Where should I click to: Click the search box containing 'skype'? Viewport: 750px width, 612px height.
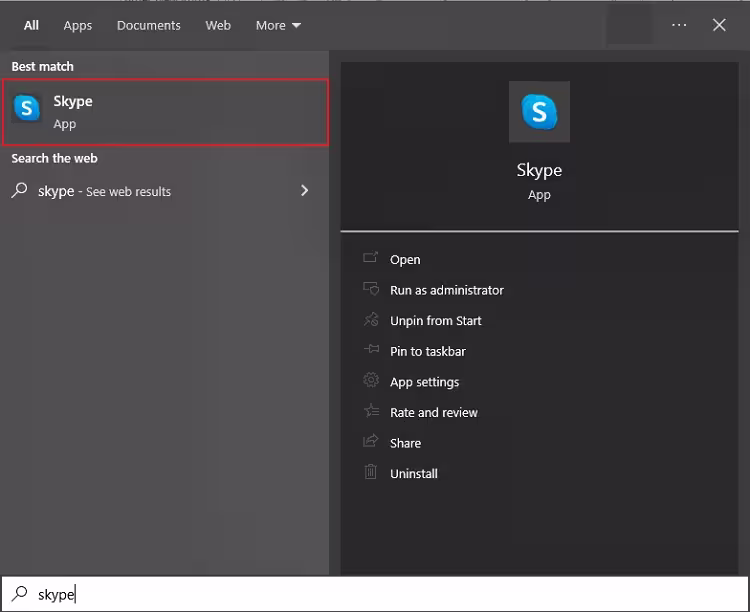pyautogui.click(x=375, y=594)
